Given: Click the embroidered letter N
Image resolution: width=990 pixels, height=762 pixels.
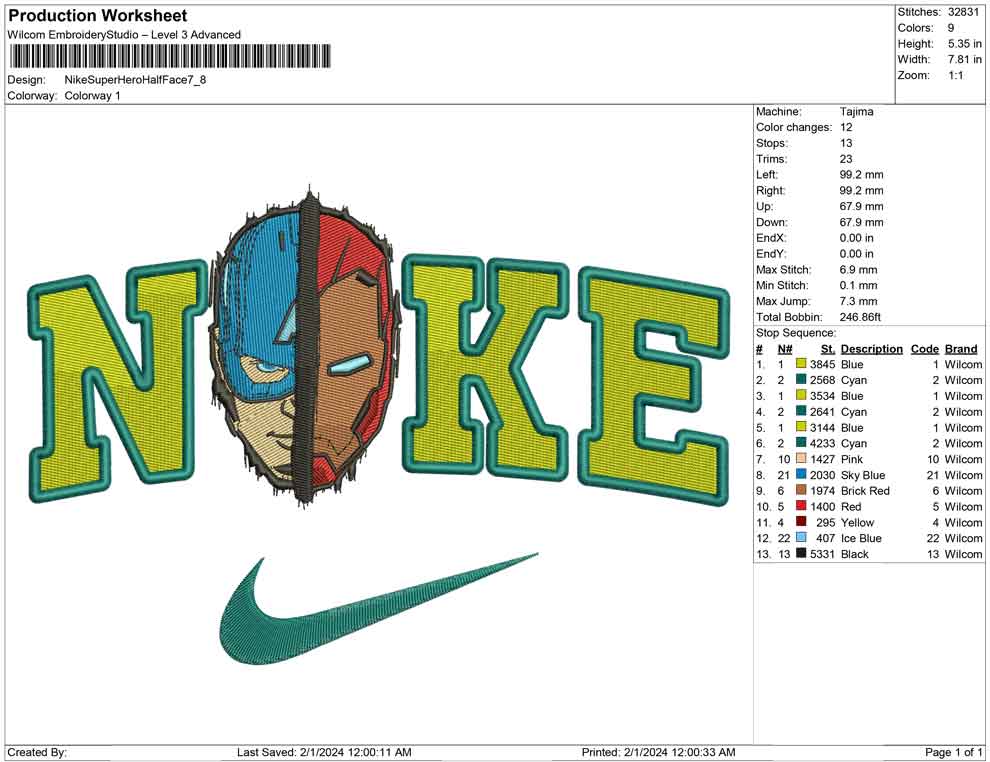Looking at the screenshot, I should (x=119, y=382).
